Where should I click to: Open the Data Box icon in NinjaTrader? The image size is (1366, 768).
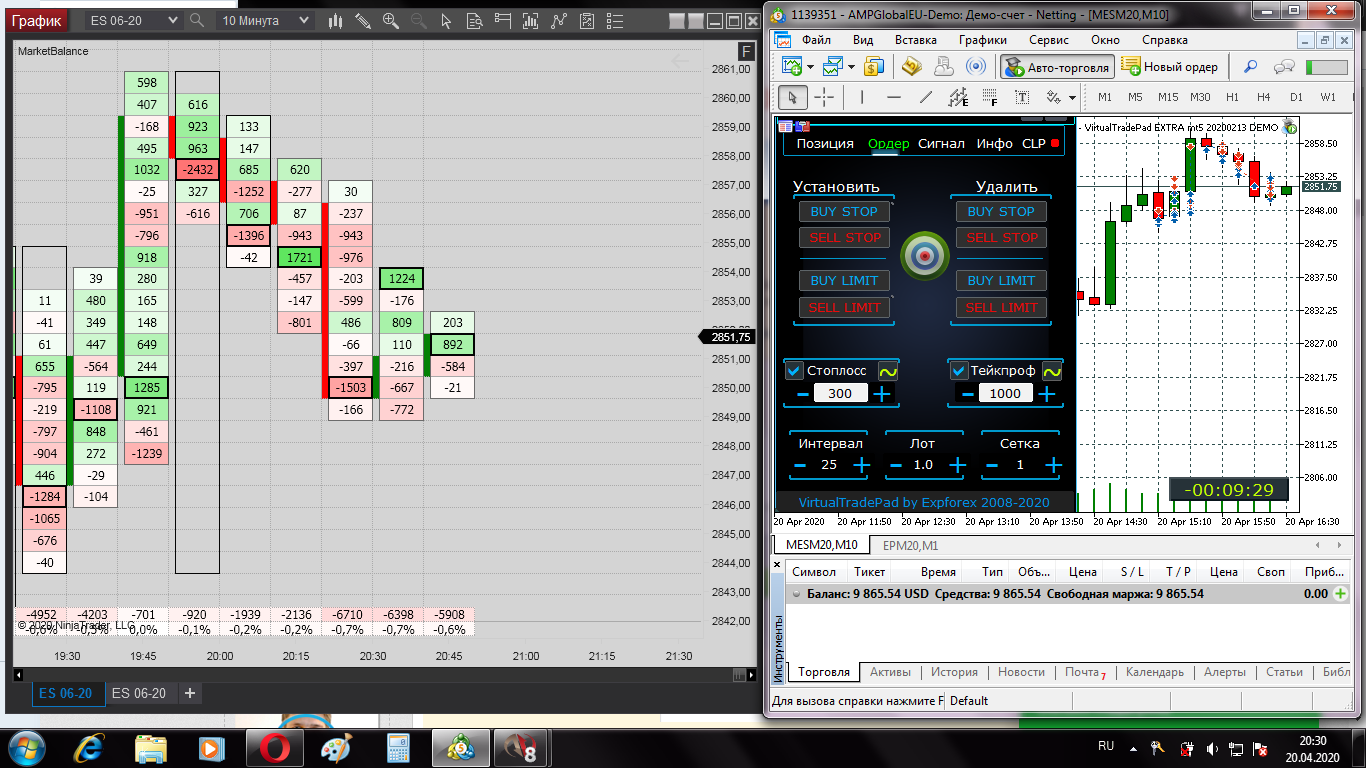(475, 20)
